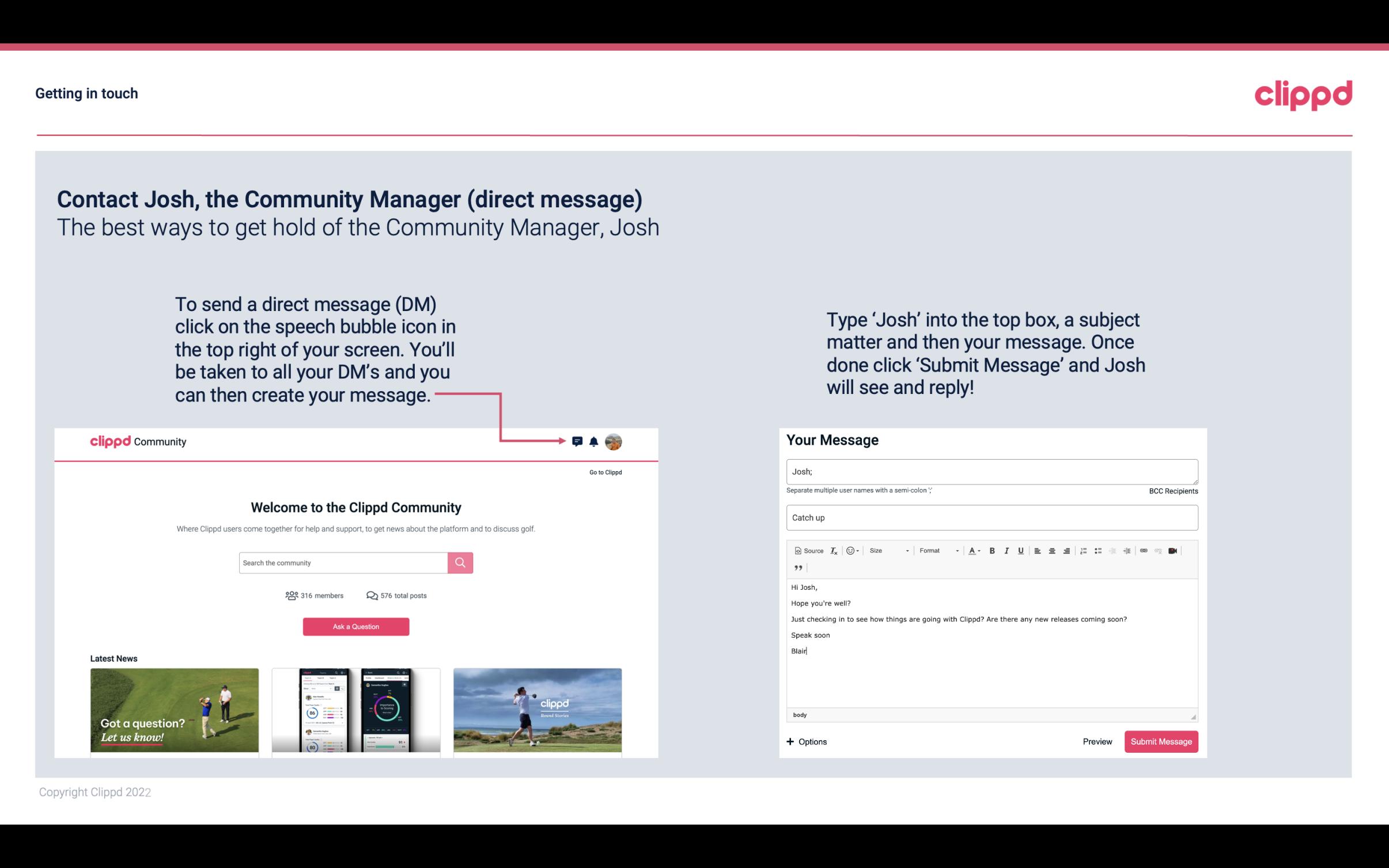Click the bold formatting icon in toolbar

coord(992,550)
